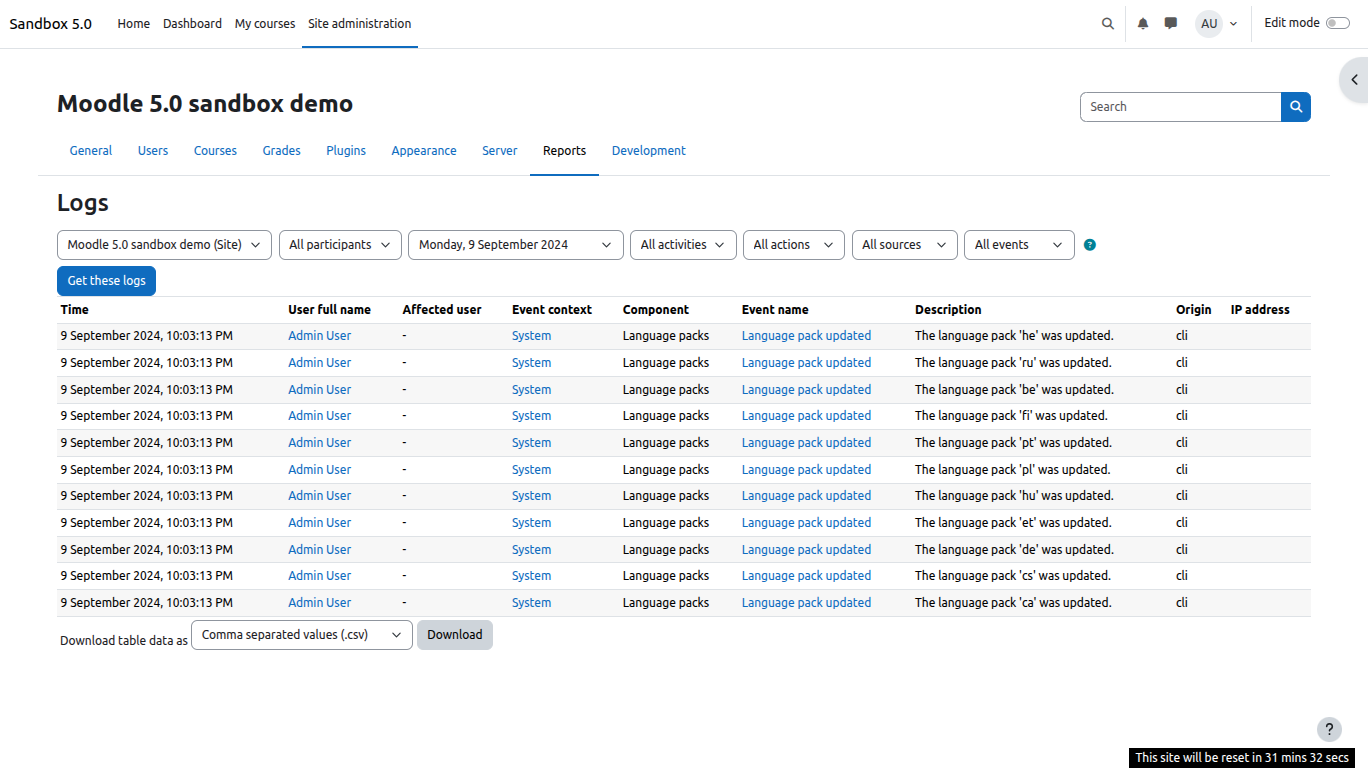Screen dimensions: 1368x768
Task: Click the AU user avatar
Action: coord(1209,23)
